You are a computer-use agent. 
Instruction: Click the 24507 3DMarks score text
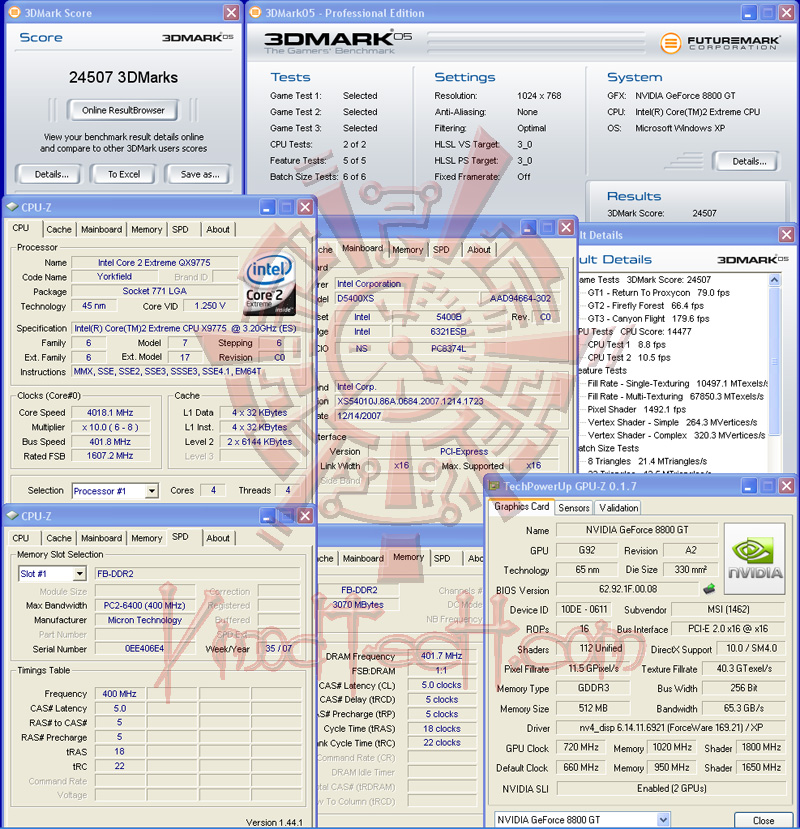[123, 77]
